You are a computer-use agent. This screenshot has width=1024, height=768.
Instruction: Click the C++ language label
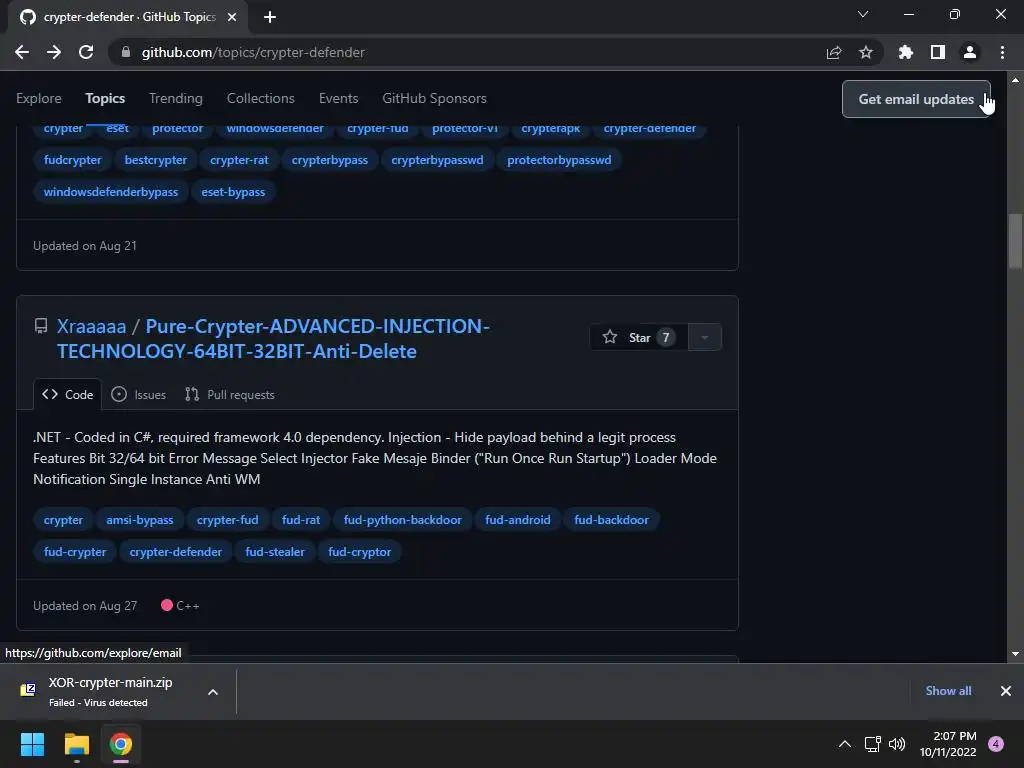click(x=180, y=606)
